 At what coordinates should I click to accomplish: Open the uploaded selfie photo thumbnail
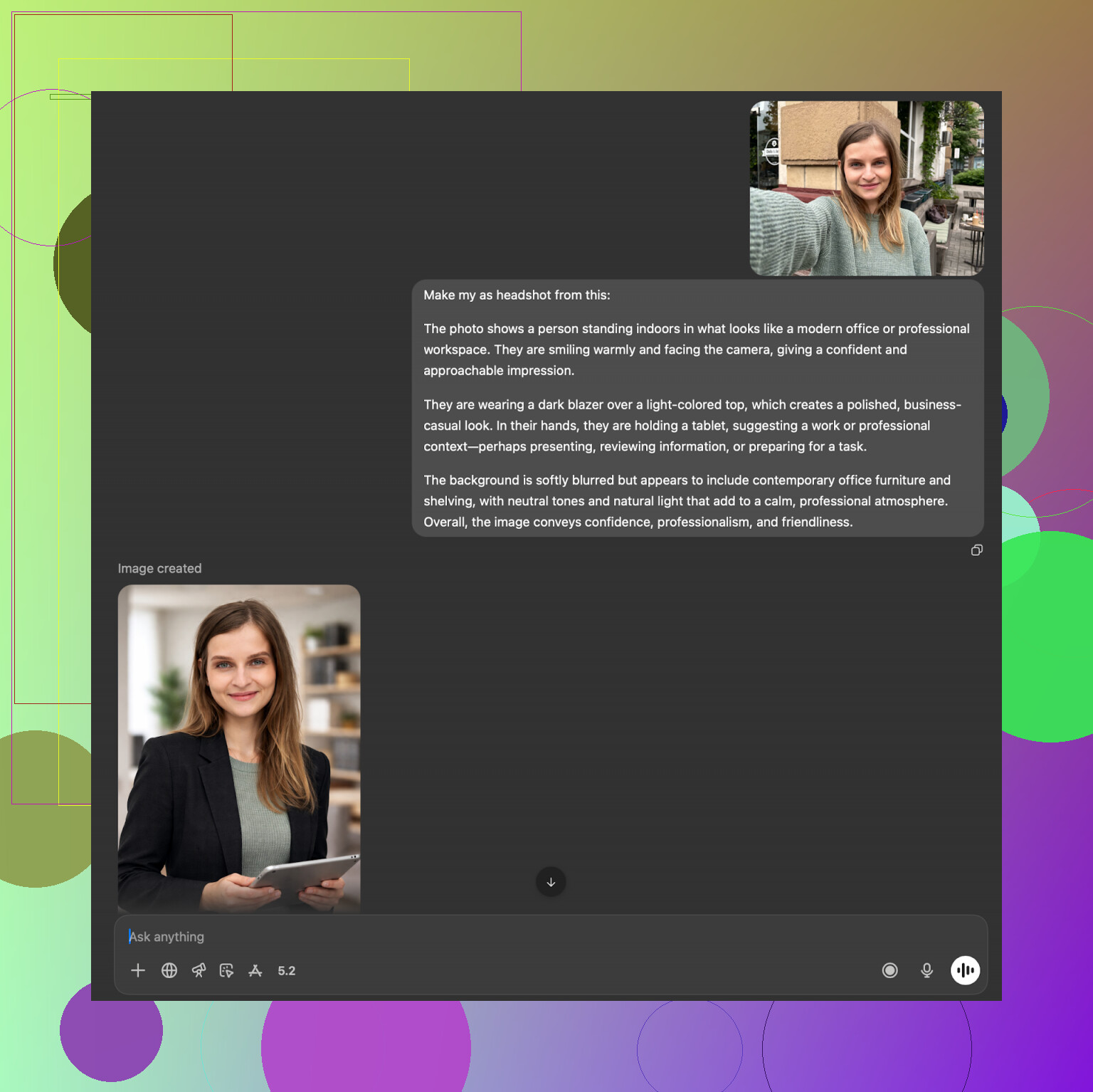[867, 188]
